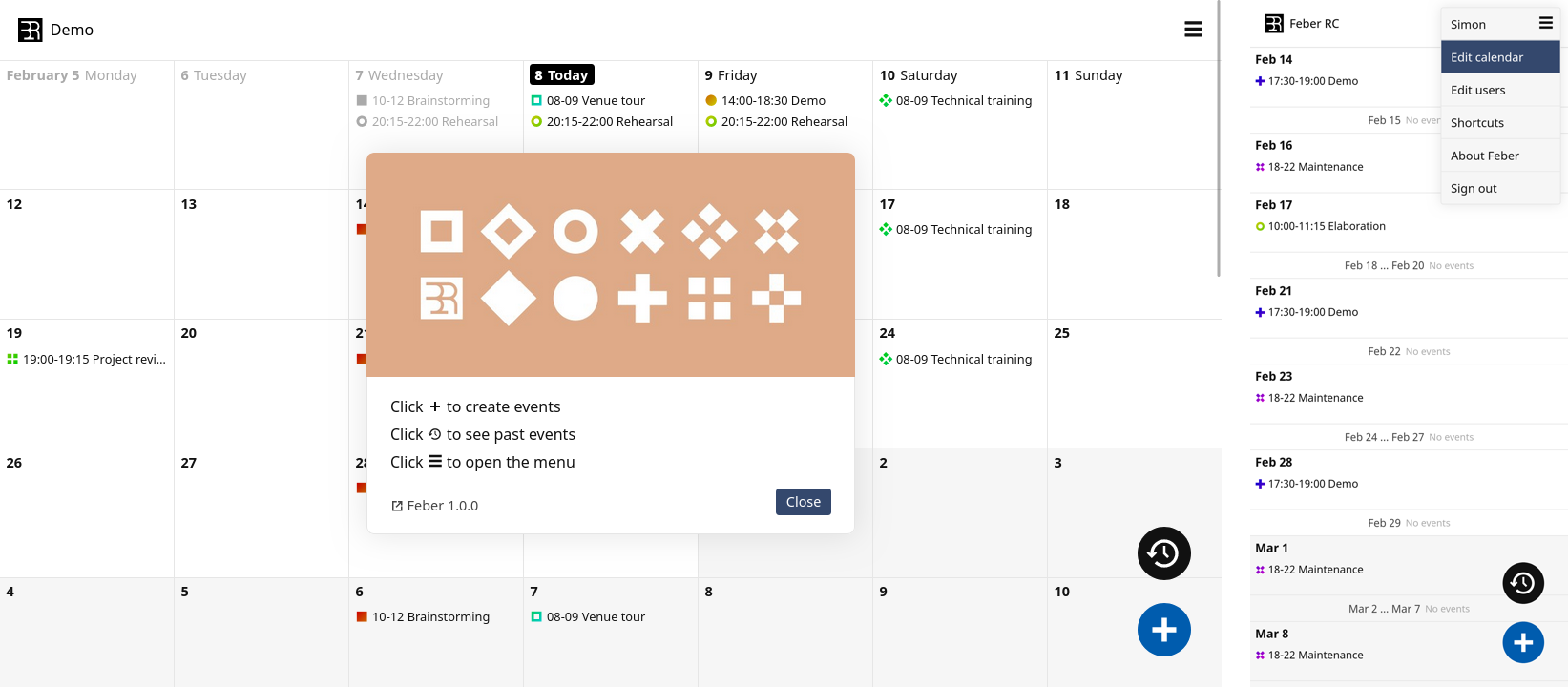Open the Feber 1.0.0 link
1568x687 pixels.
click(443, 506)
